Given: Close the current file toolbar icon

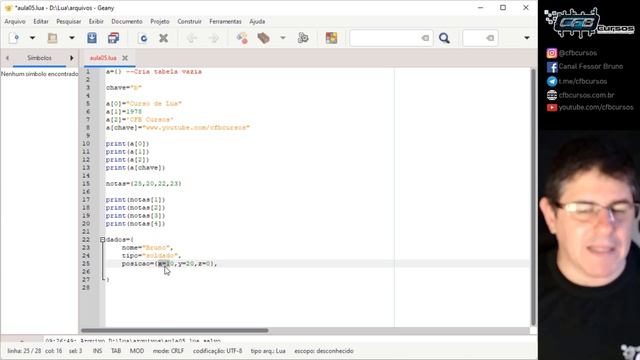Looking at the screenshot, I should click(164, 38).
